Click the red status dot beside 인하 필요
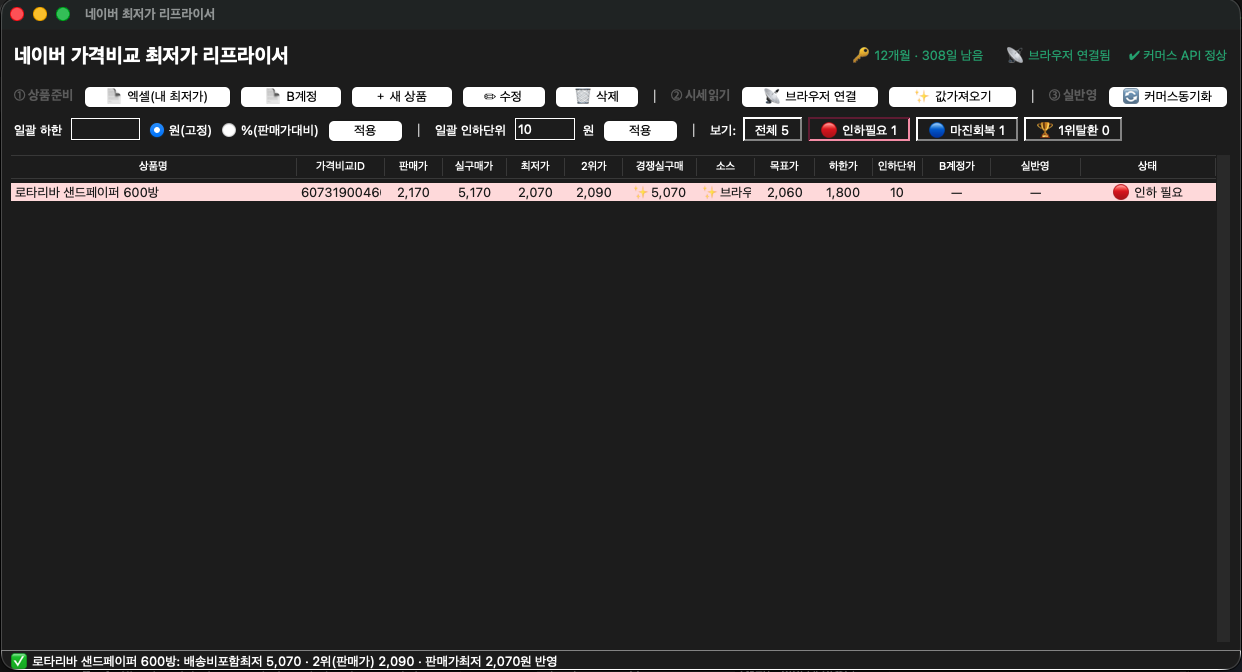This screenshot has height=672, width=1242. (x=1120, y=192)
